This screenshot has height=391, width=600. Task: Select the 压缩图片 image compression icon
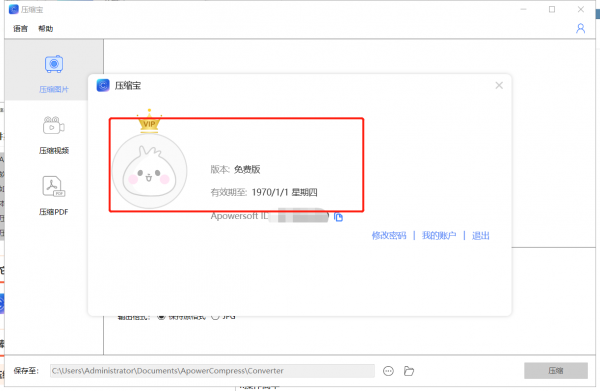[x=54, y=64]
